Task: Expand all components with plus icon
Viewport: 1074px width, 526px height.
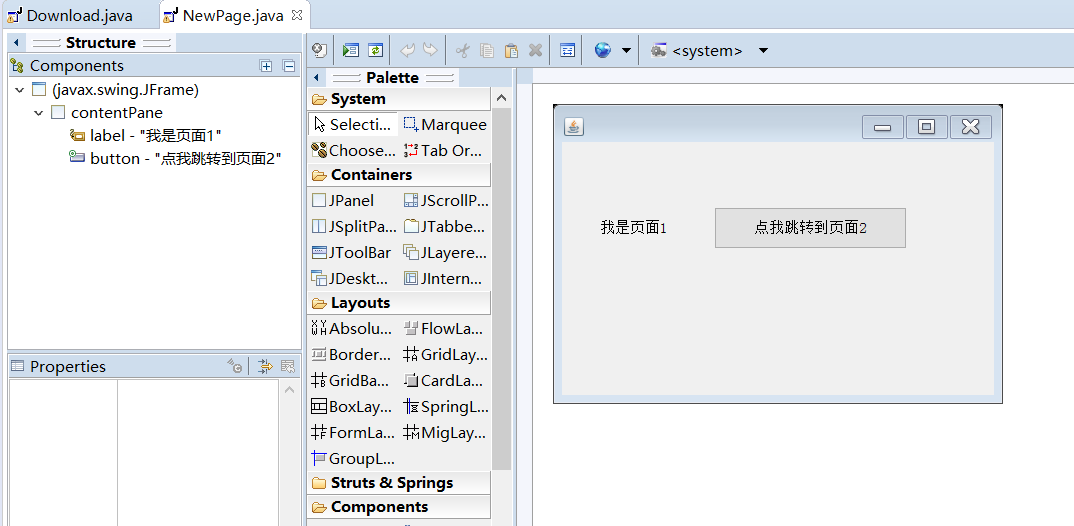Action: tap(266, 66)
